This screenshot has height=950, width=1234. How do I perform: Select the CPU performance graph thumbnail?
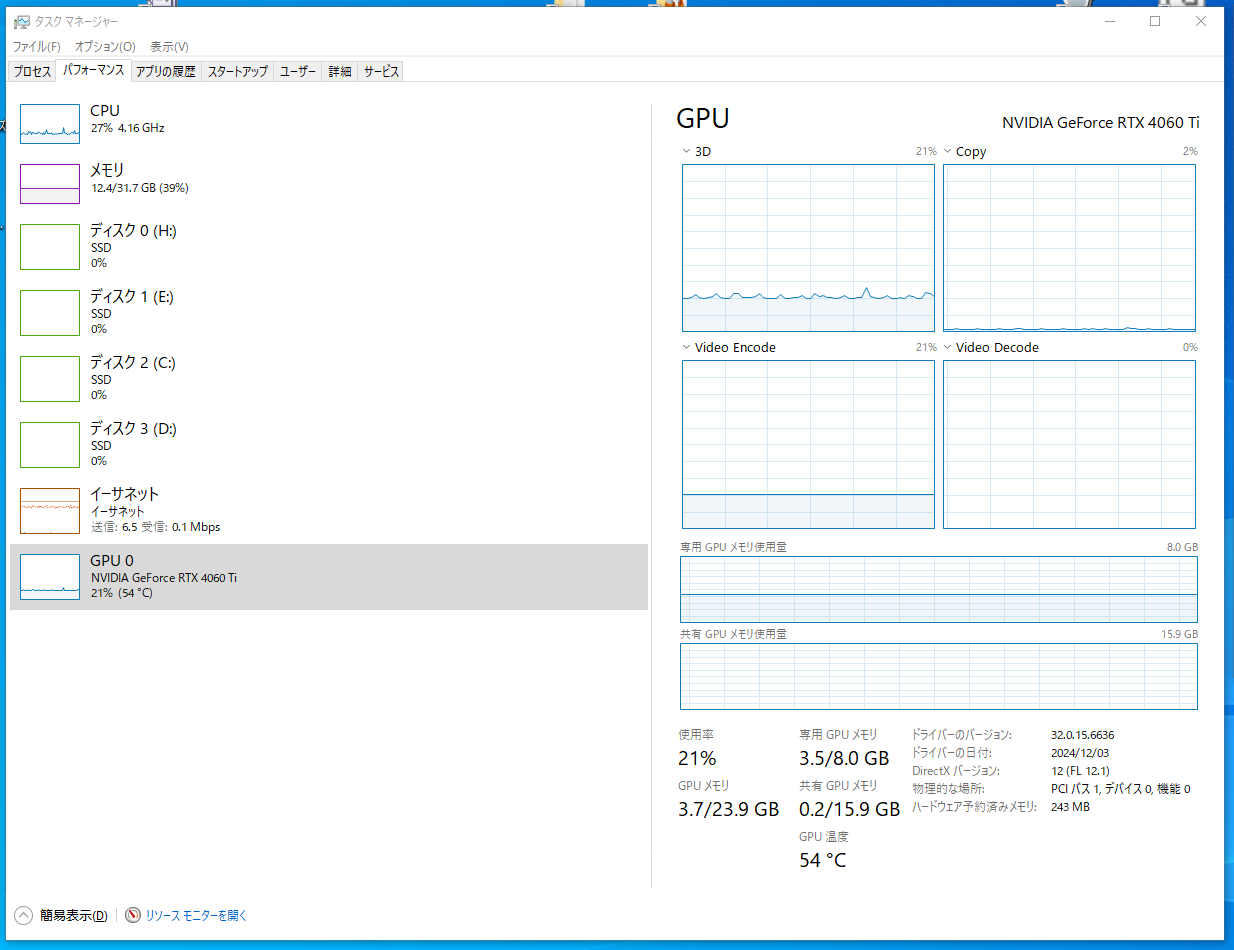(x=49, y=119)
